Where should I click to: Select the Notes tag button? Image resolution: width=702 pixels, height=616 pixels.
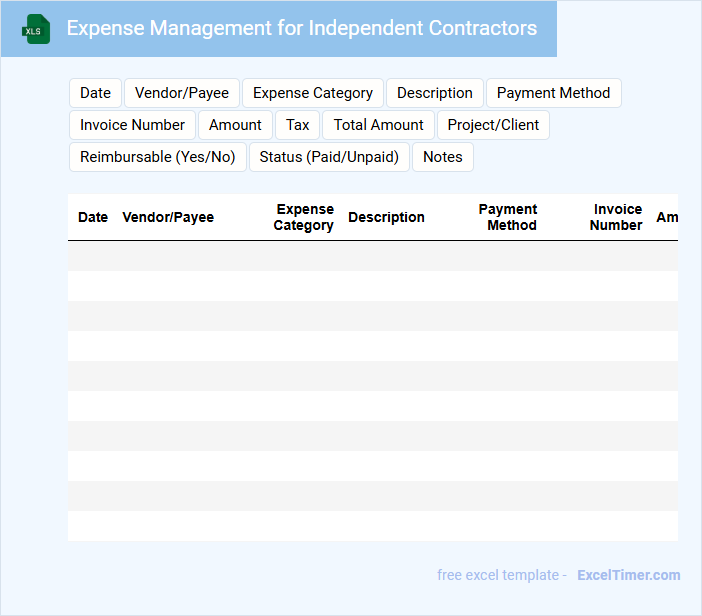[x=443, y=157]
